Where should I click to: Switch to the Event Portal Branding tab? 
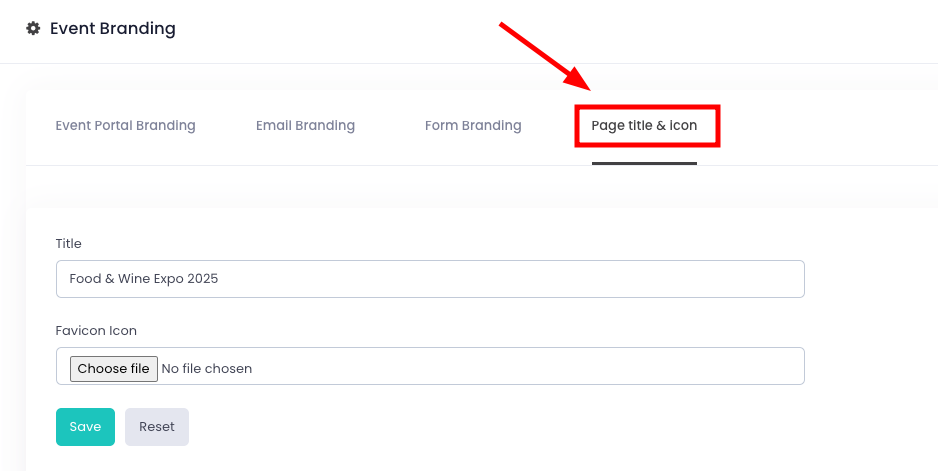tap(125, 126)
